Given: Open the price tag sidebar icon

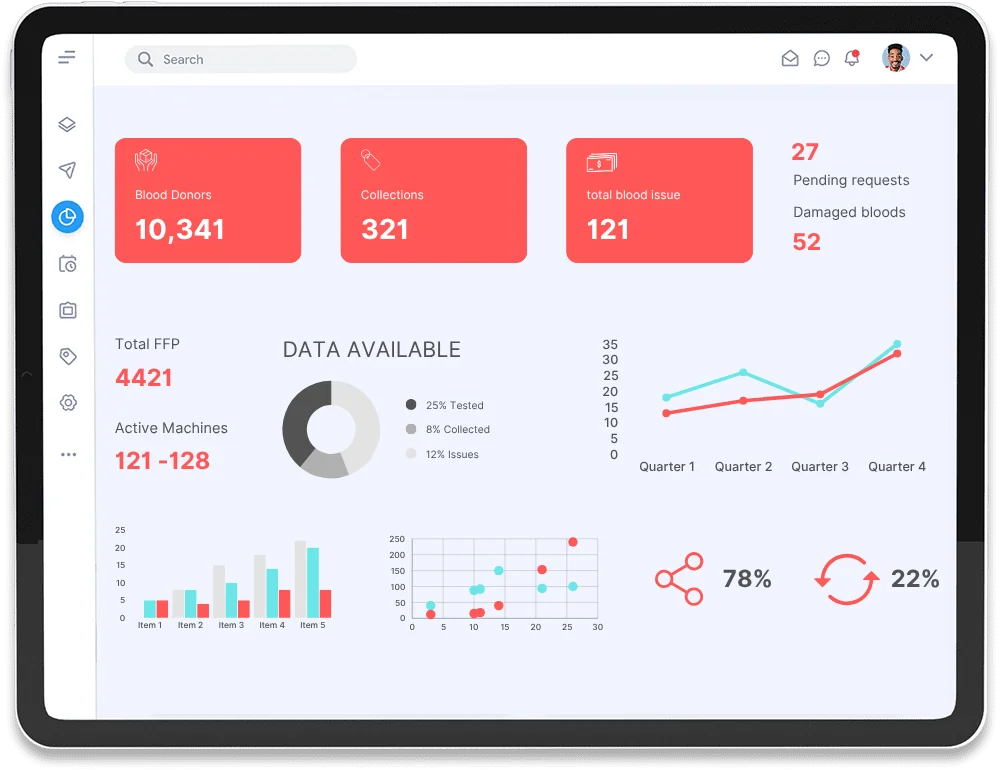Looking at the screenshot, I should tap(67, 356).
